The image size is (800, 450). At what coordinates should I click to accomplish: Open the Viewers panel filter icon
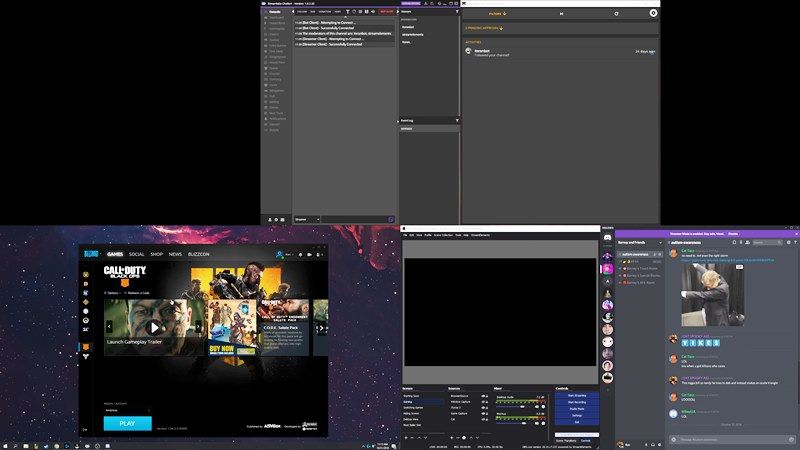click(x=457, y=12)
